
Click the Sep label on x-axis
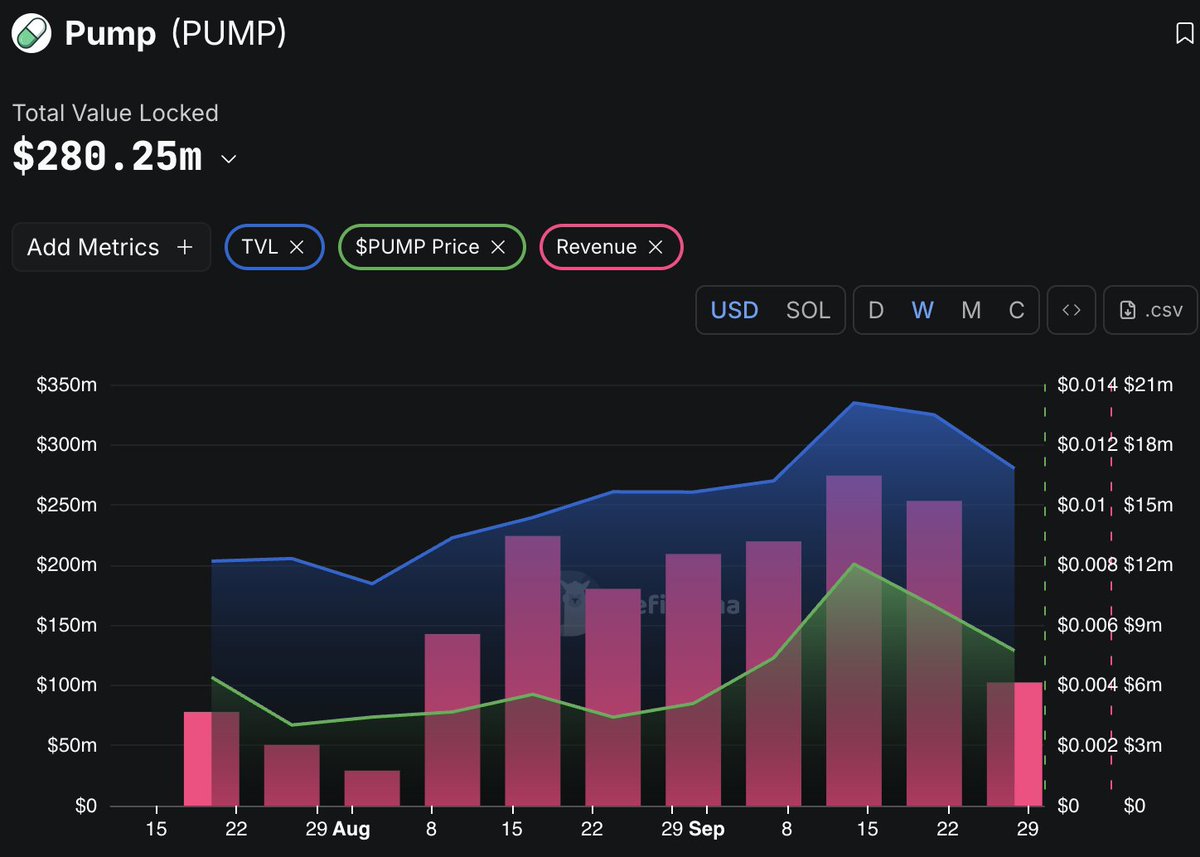706,829
